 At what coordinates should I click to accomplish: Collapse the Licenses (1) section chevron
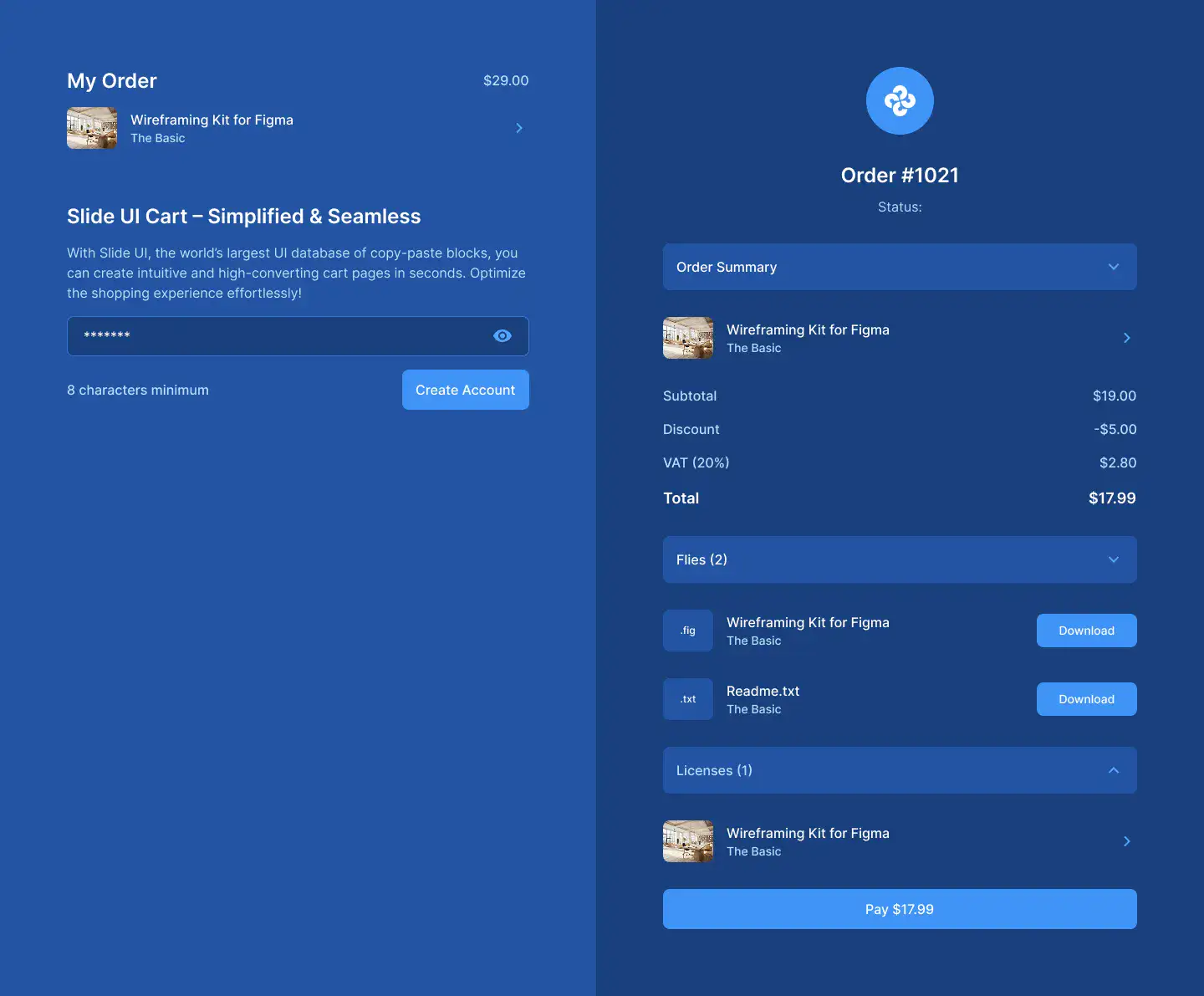1114,770
